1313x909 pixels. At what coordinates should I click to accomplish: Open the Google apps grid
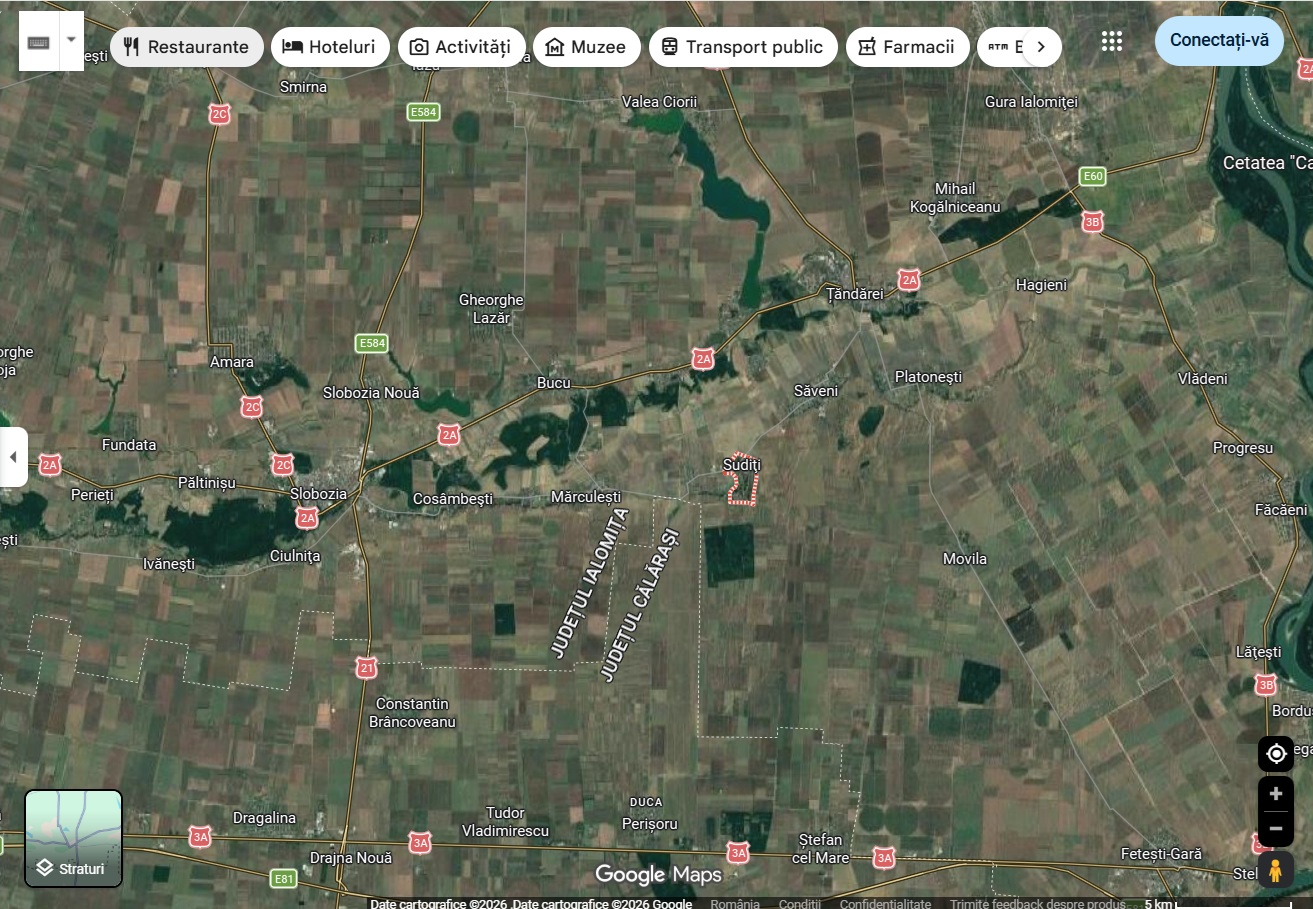1111,41
